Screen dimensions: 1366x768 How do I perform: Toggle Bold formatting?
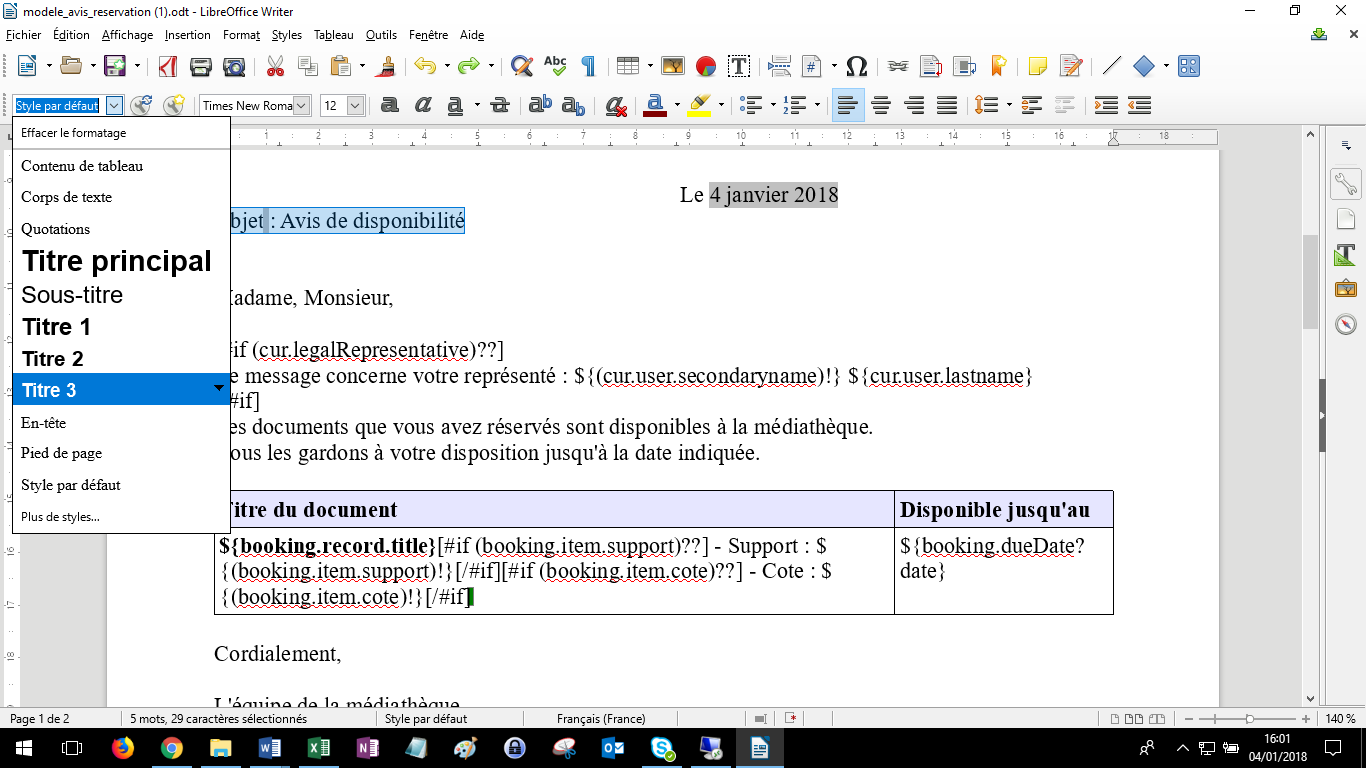pyautogui.click(x=390, y=105)
